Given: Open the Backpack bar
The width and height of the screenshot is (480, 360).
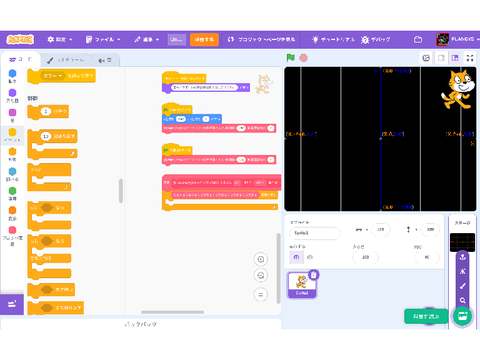Looking at the screenshot, I should click(x=141, y=324).
